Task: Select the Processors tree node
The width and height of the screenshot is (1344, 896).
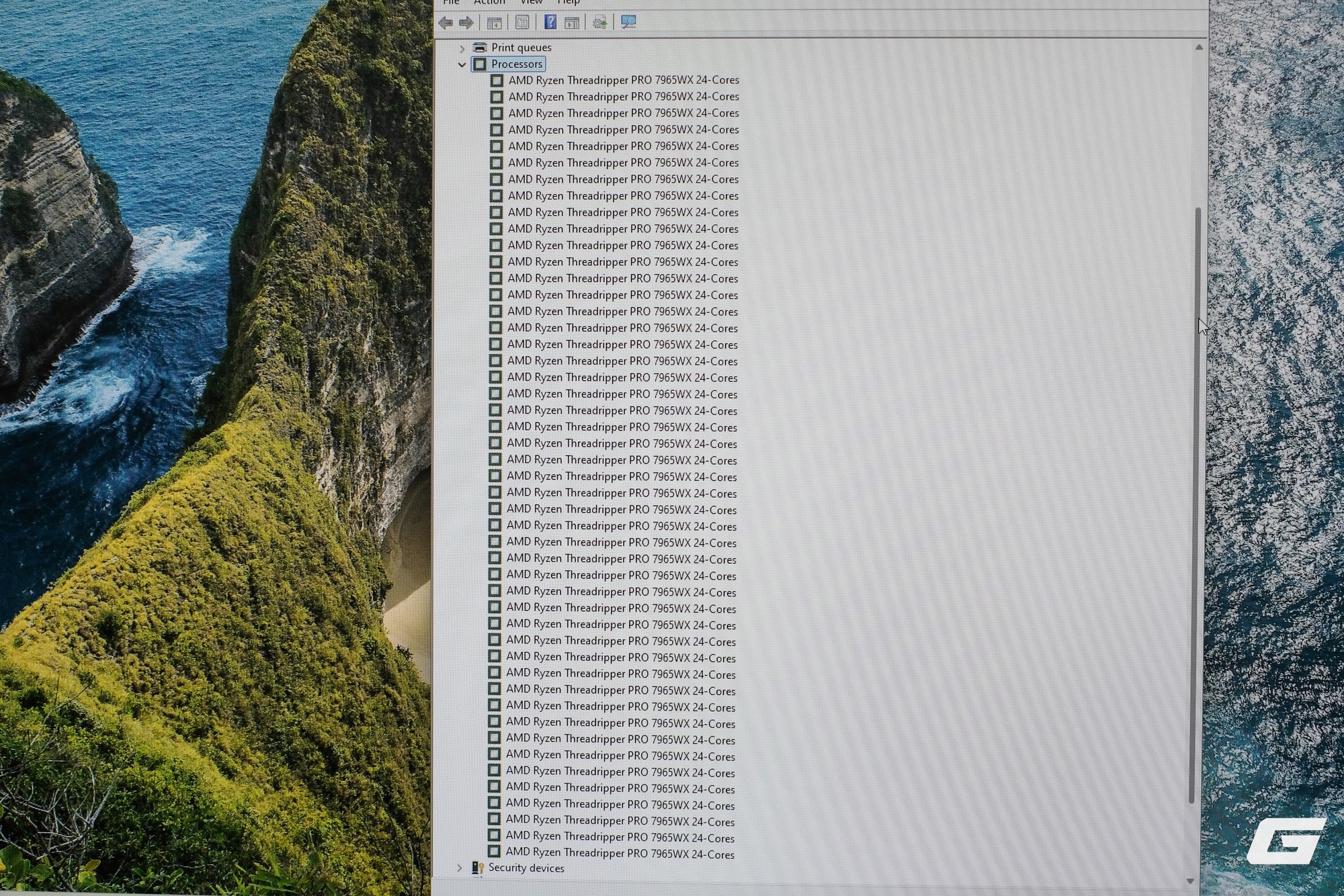Action: pyautogui.click(x=516, y=64)
